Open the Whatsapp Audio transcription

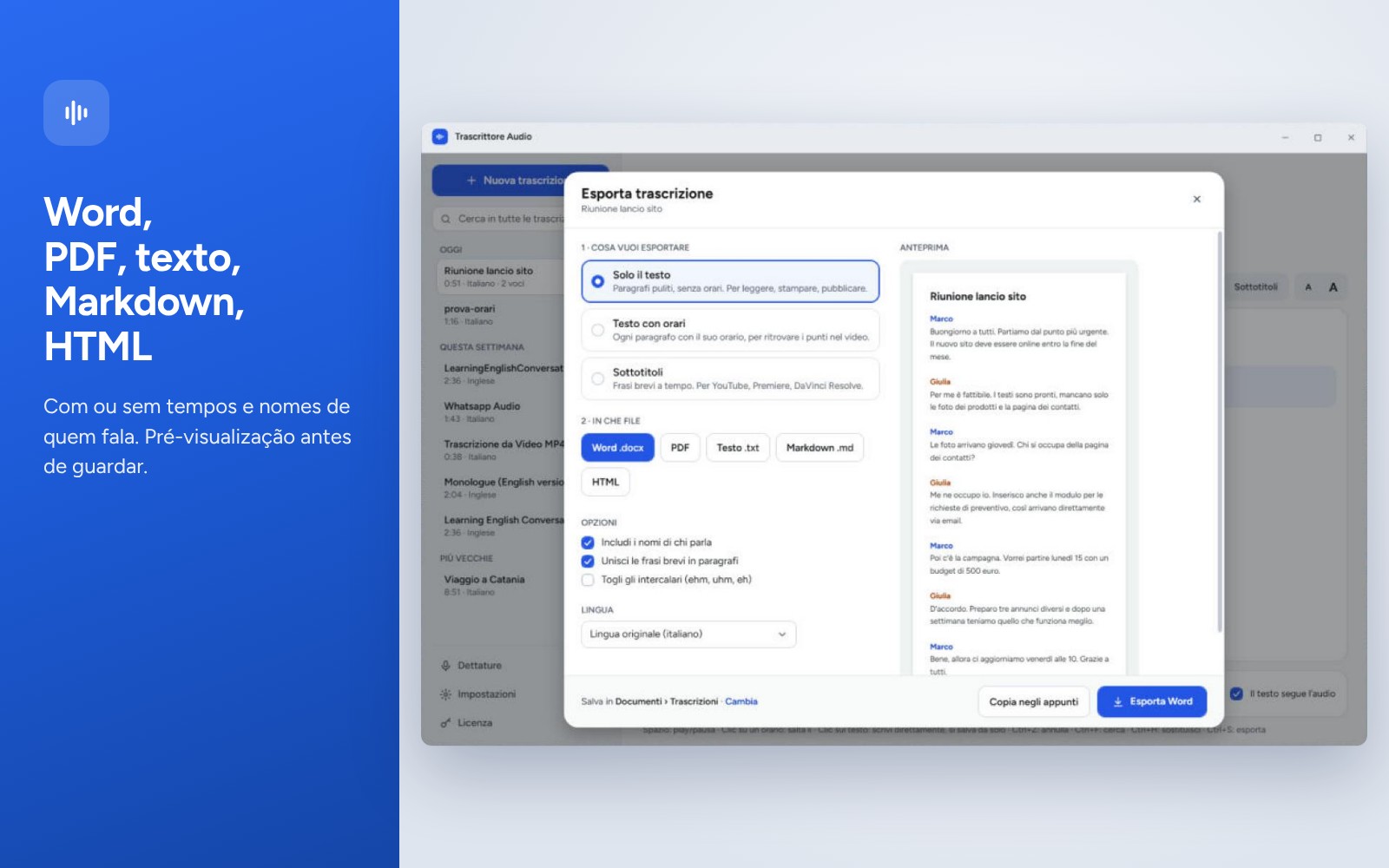(502, 411)
